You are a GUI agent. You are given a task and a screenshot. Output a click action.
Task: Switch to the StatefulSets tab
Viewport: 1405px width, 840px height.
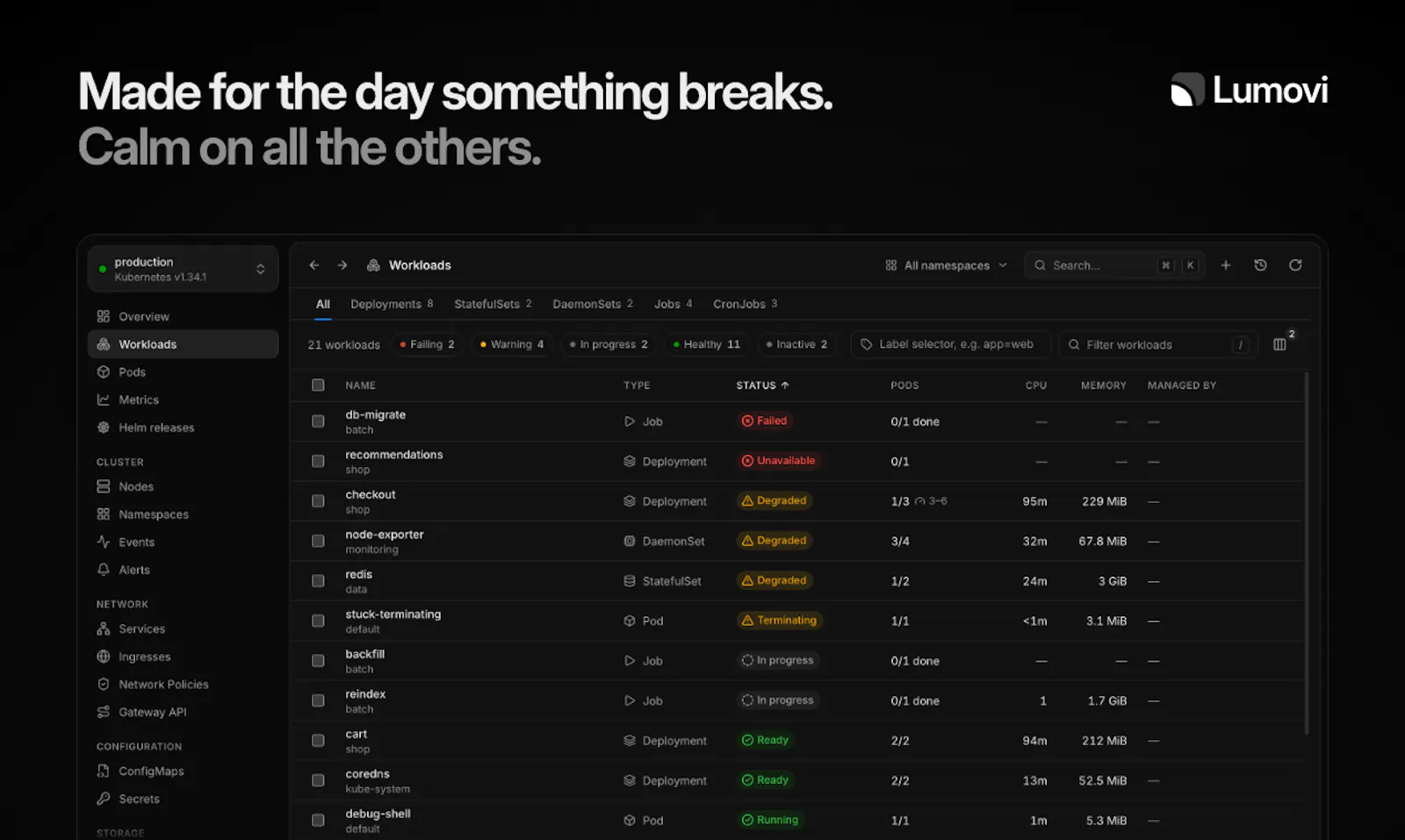pos(493,304)
